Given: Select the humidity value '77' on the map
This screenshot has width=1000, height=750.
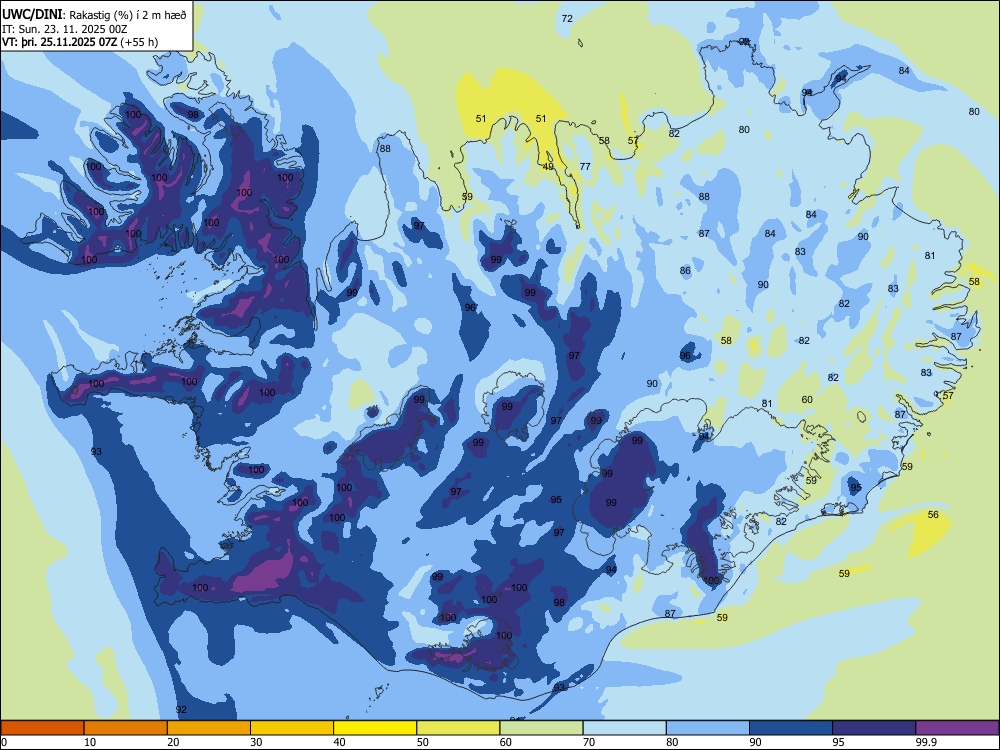Looking at the screenshot, I should (585, 166).
